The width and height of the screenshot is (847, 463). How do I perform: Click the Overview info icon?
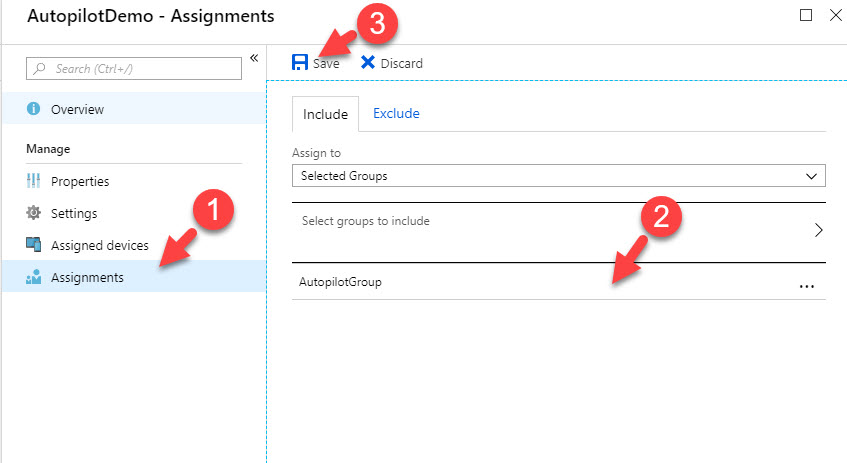click(x=33, y=109)
